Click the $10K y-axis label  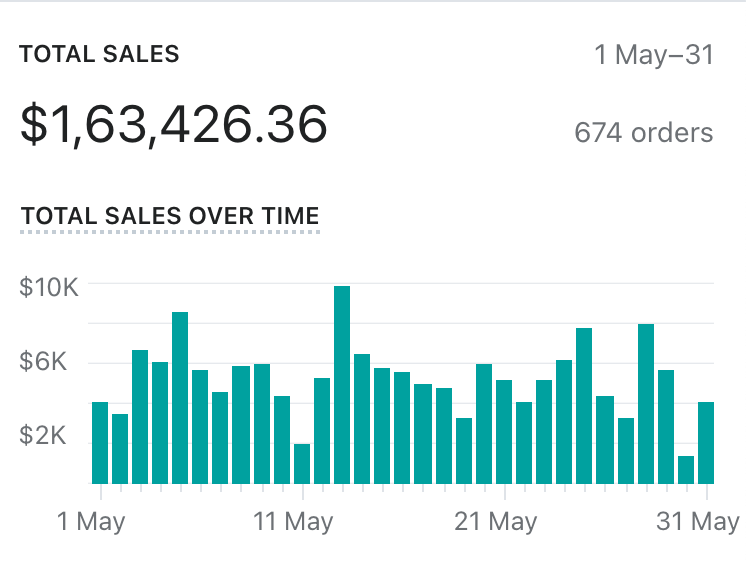(48, 288)
